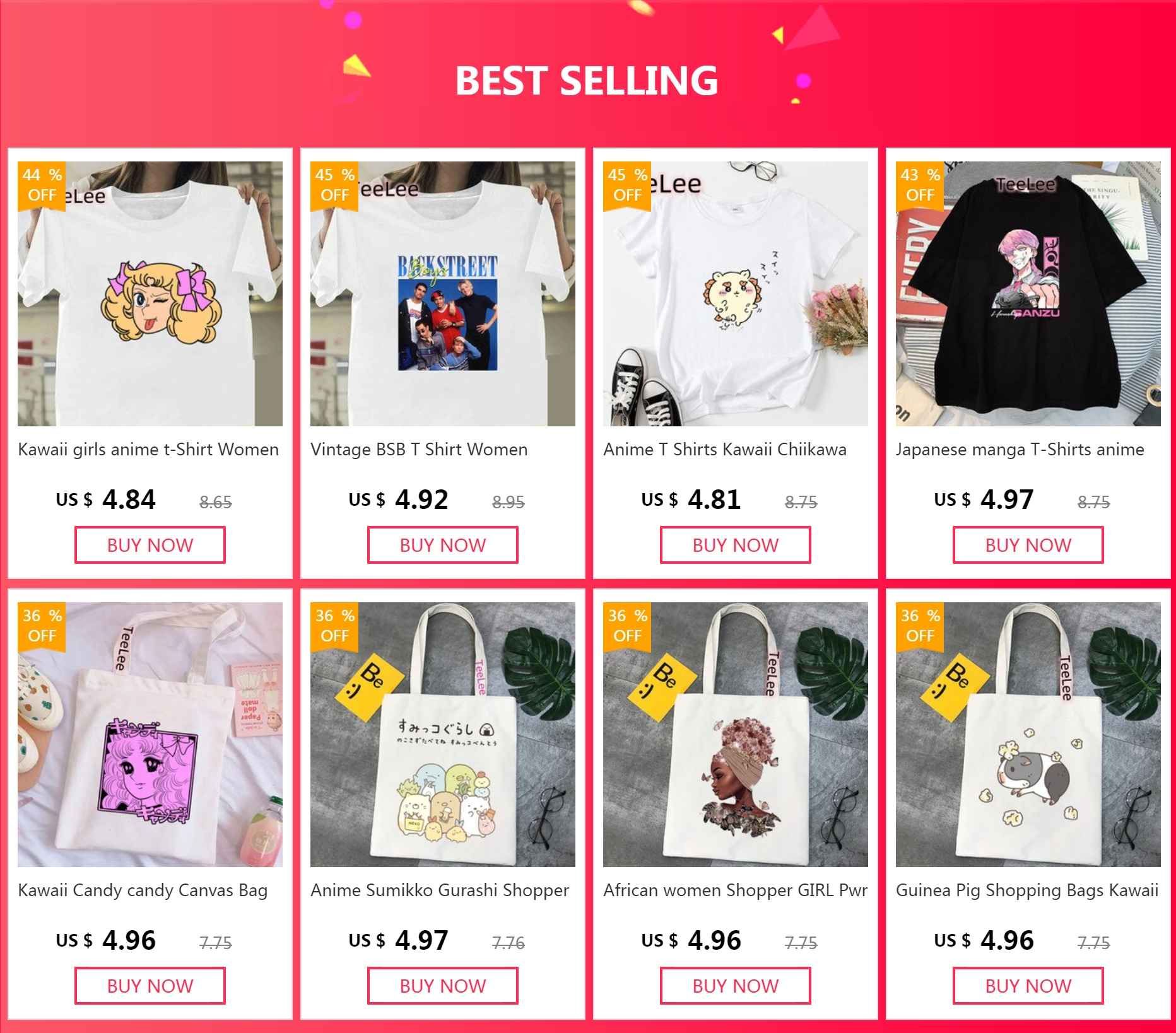Click BUY NOW for the Chiikawa shirt
Image resolution: width=1176 pixels, height=1033 pixels.
[736, 545]
